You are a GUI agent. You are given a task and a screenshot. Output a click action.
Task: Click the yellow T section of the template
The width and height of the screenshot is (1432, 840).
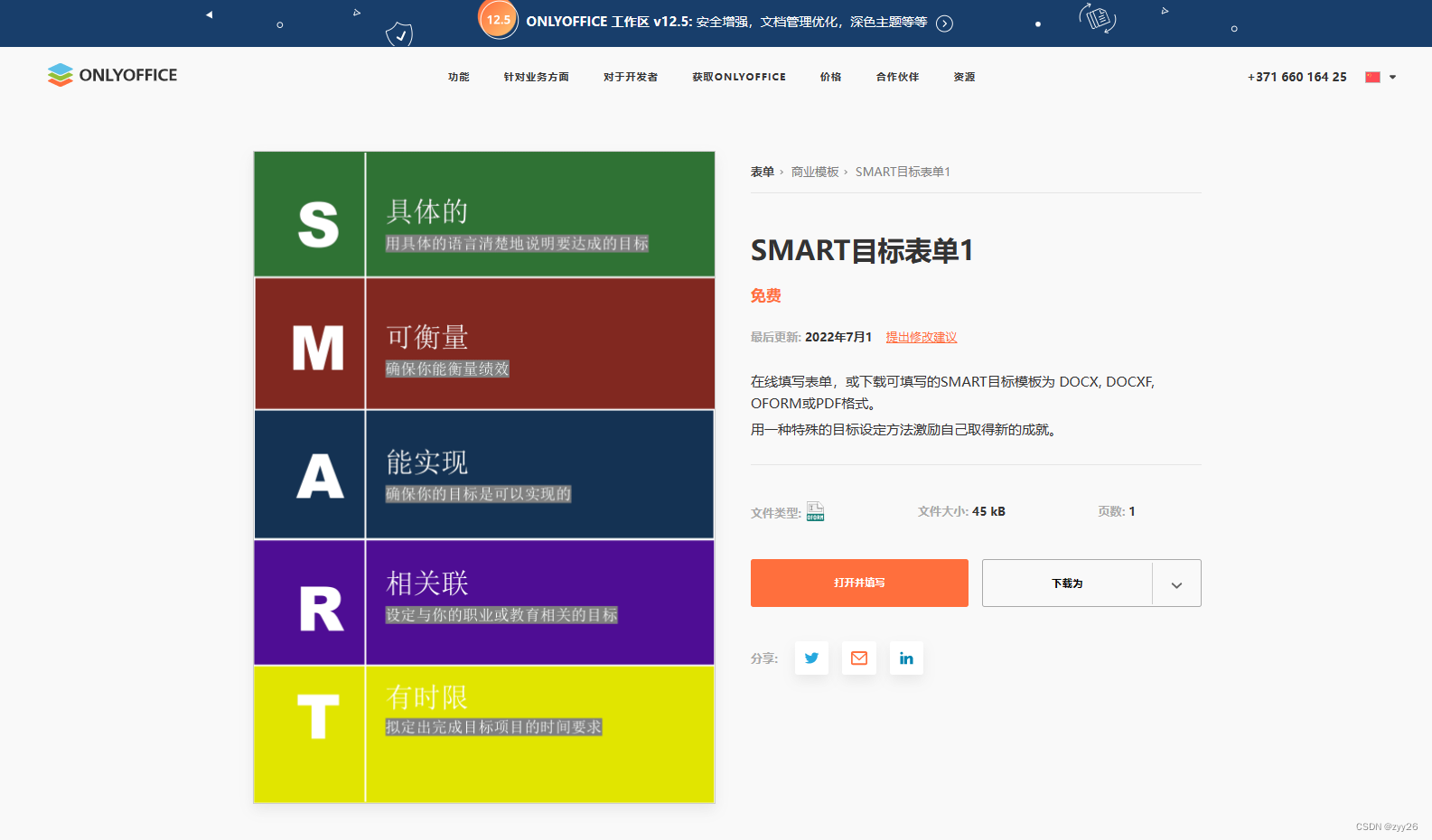[484, 734]
